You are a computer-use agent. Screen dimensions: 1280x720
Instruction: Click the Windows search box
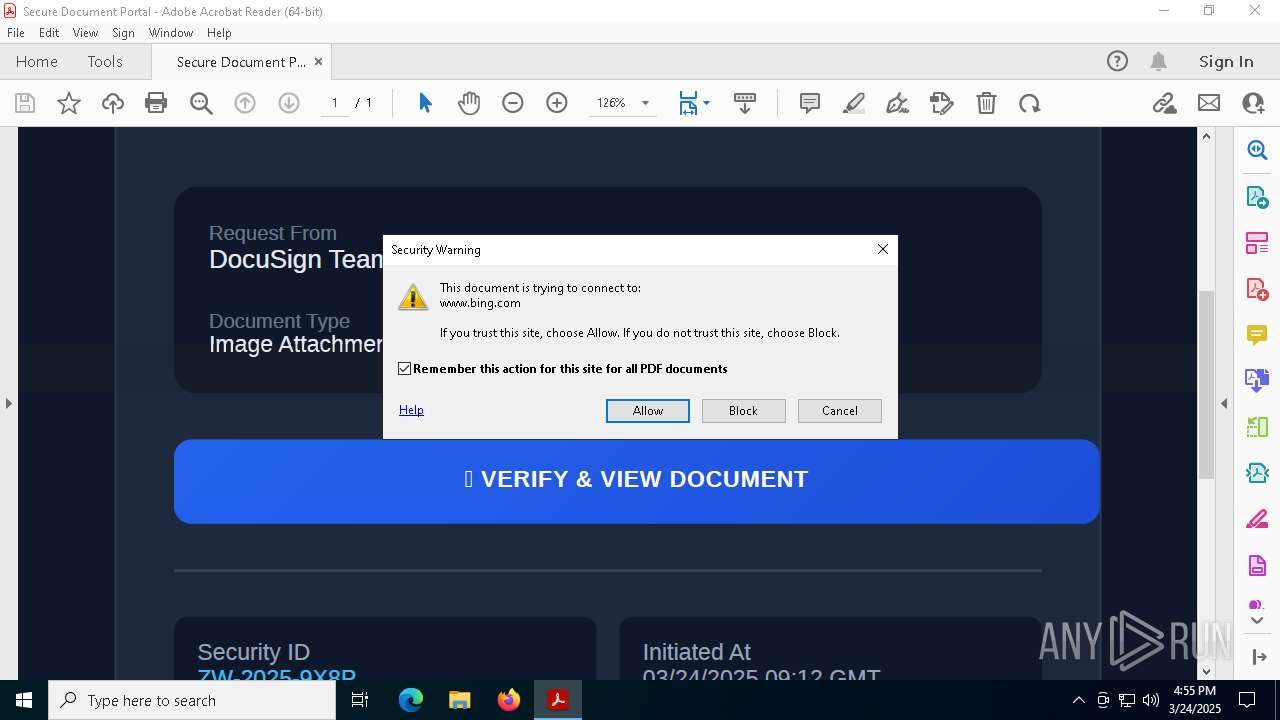point(192,700)
